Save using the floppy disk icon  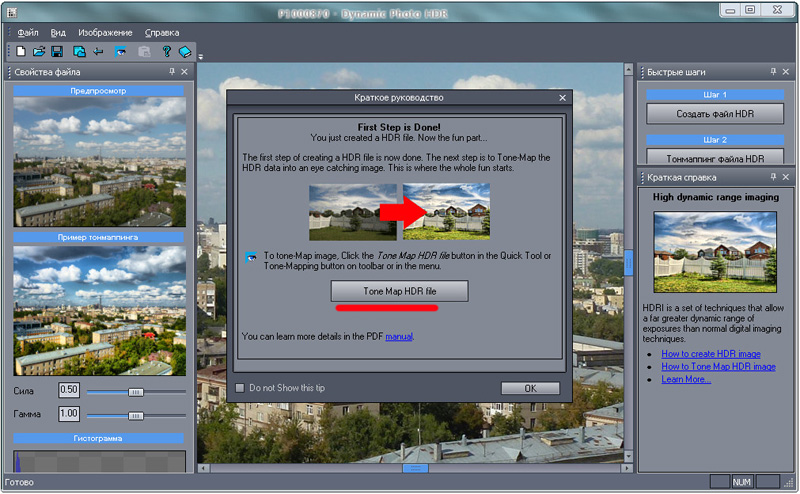(57, 52)
